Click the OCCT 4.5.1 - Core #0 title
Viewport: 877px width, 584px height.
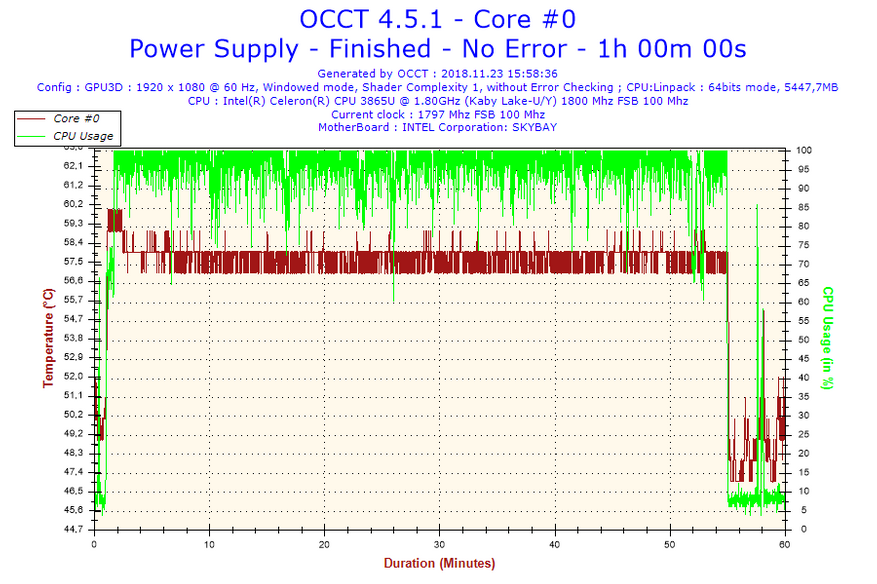click(x=437, y=19)
